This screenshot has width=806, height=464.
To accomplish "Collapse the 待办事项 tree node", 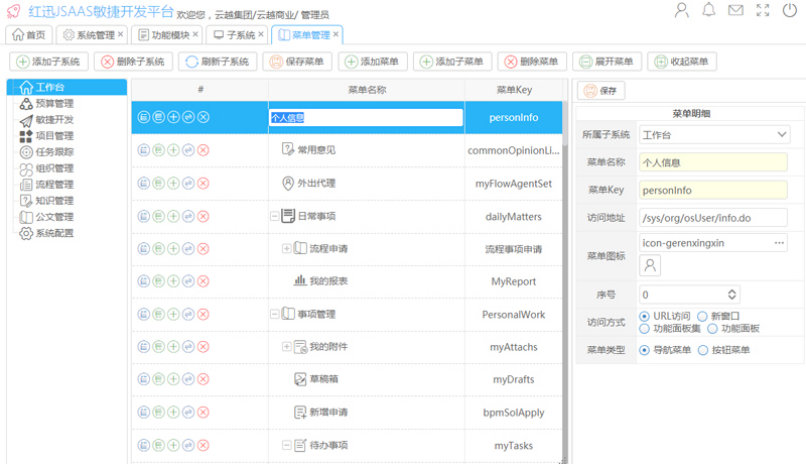I will 286,445.
